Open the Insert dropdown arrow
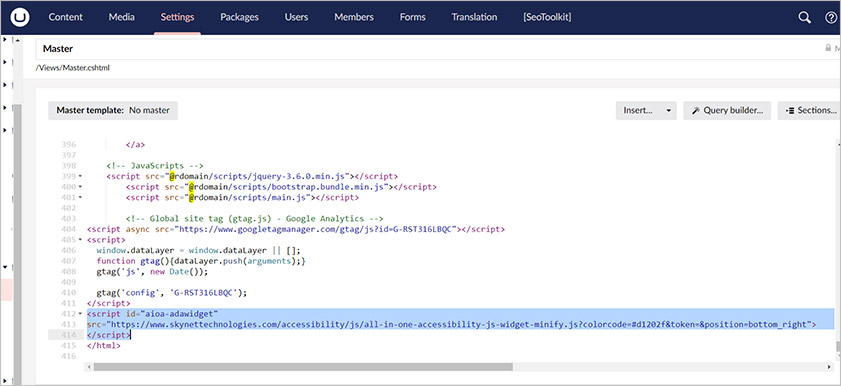This screenshot has width=841, height=386. [x=668, y=110]
